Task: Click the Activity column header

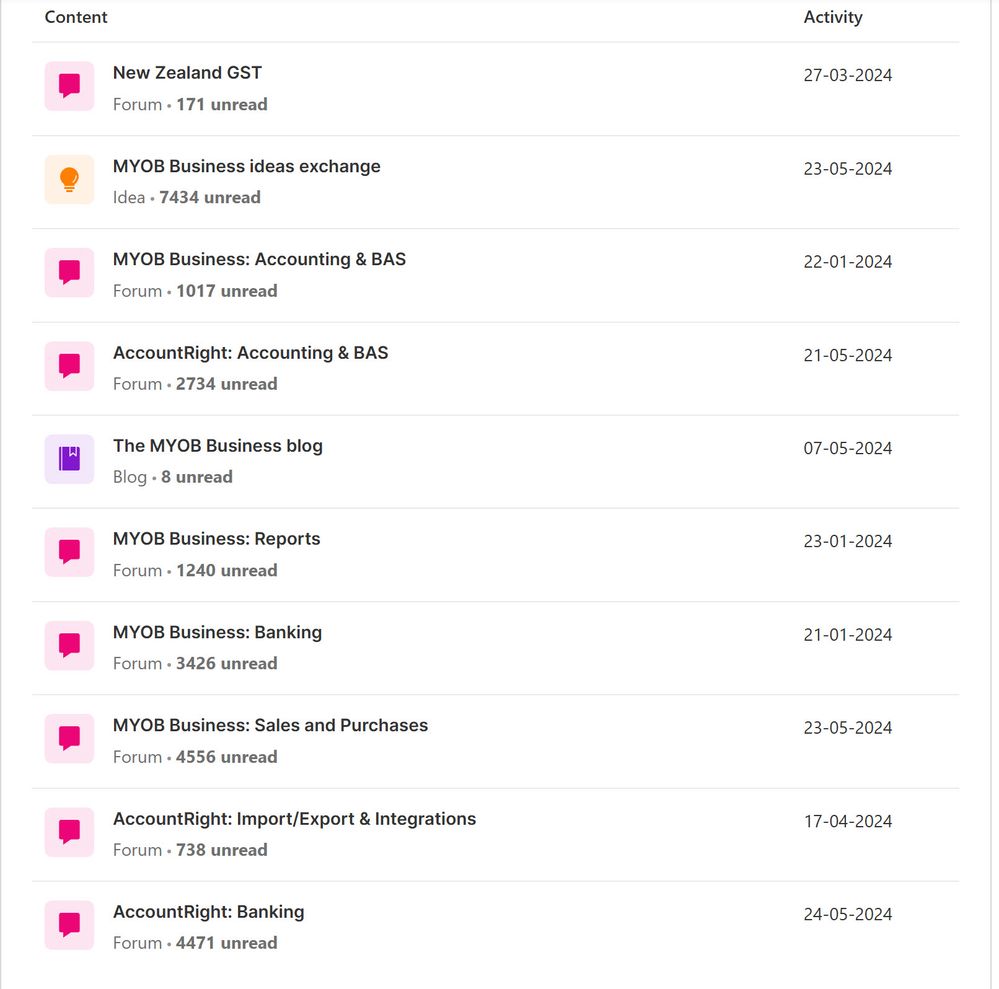Action: (832, 17)
